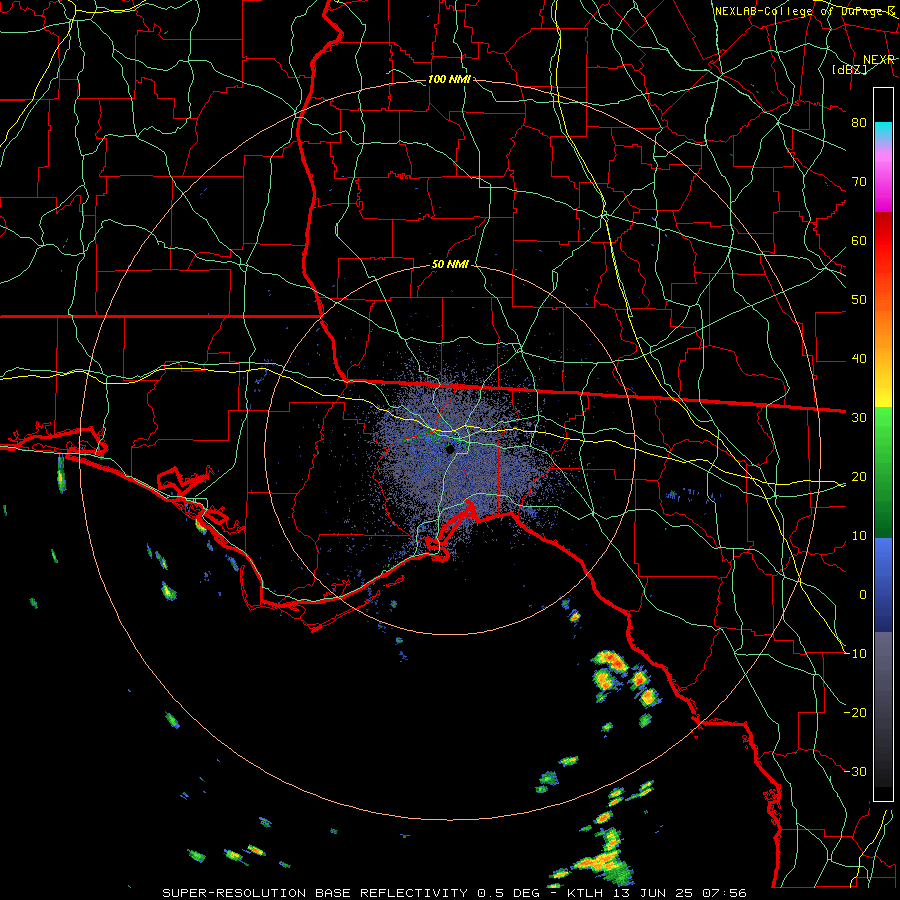Screen dimensions: 900x900
Task: Click the '50 NMI' range ring label
Action: [450, 265]
